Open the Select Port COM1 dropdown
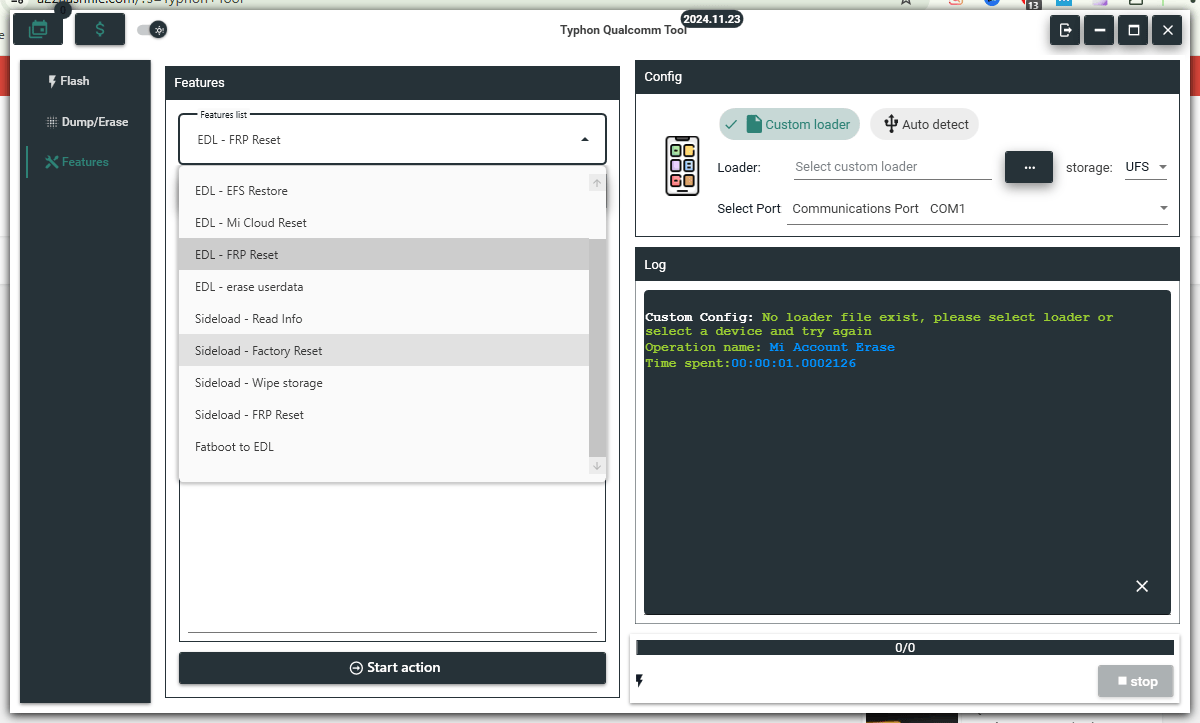This screenshot has width=1200, height=723. tap(978, 209)
